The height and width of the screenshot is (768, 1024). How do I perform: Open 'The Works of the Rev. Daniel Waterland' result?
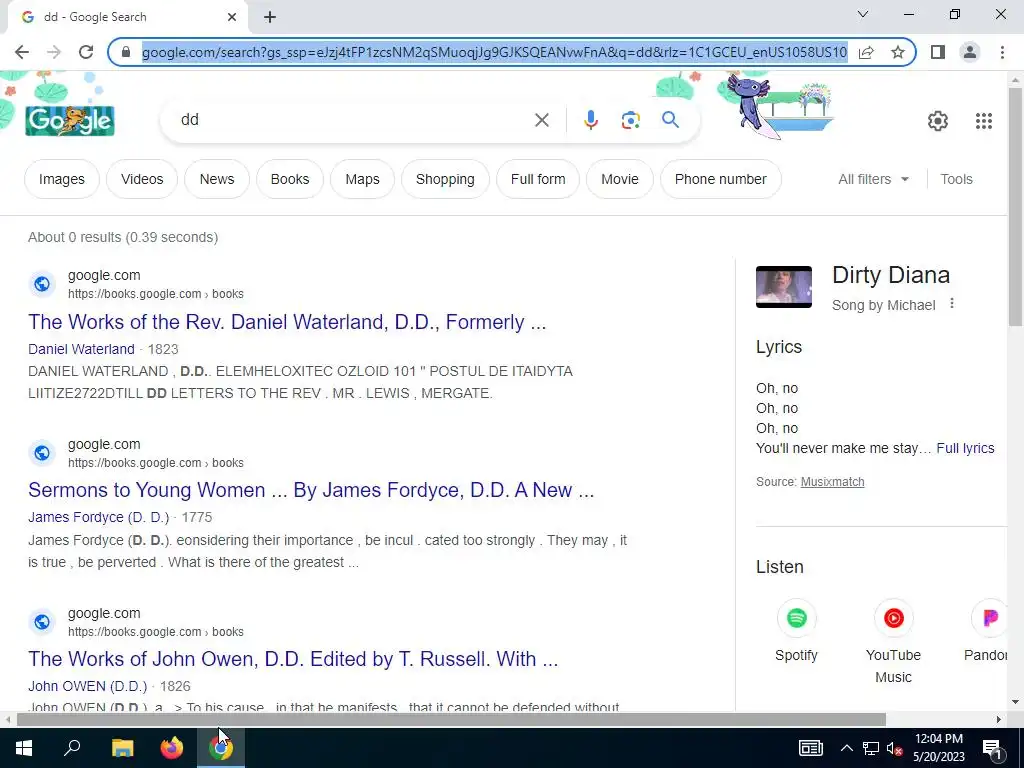(287, 322)
